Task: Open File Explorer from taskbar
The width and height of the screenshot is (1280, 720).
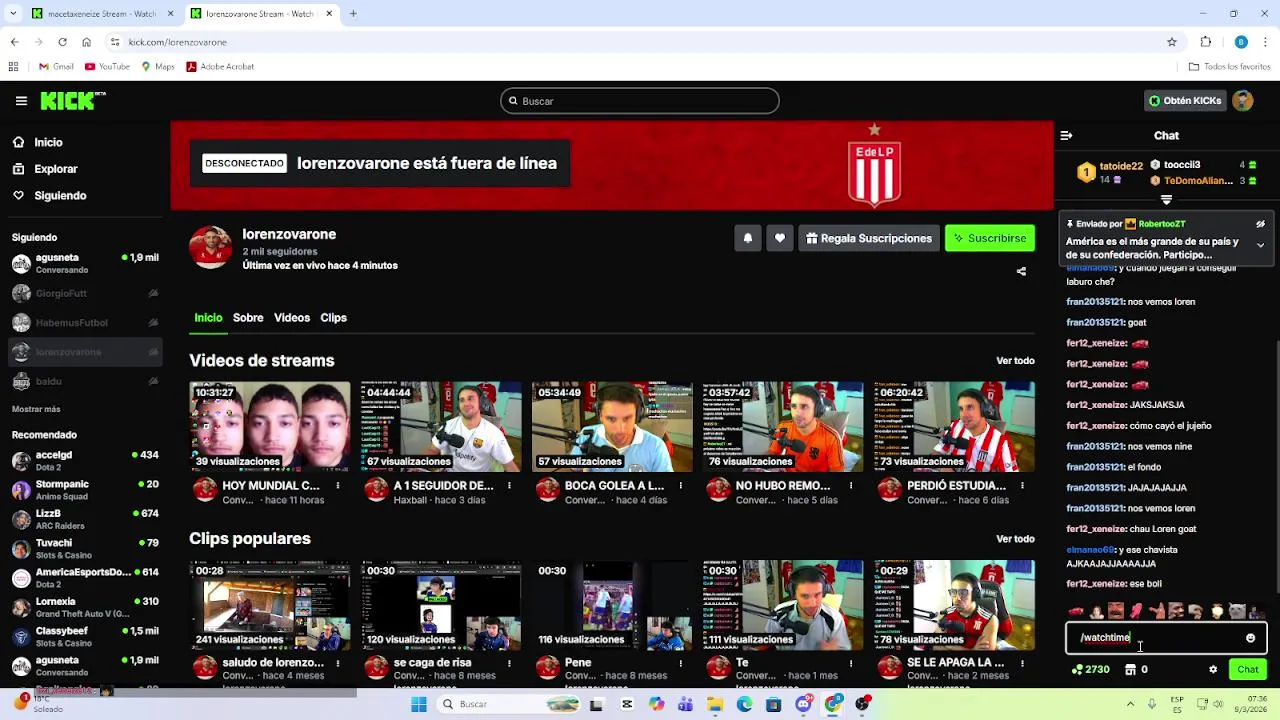Action: (x=715, y=705)
